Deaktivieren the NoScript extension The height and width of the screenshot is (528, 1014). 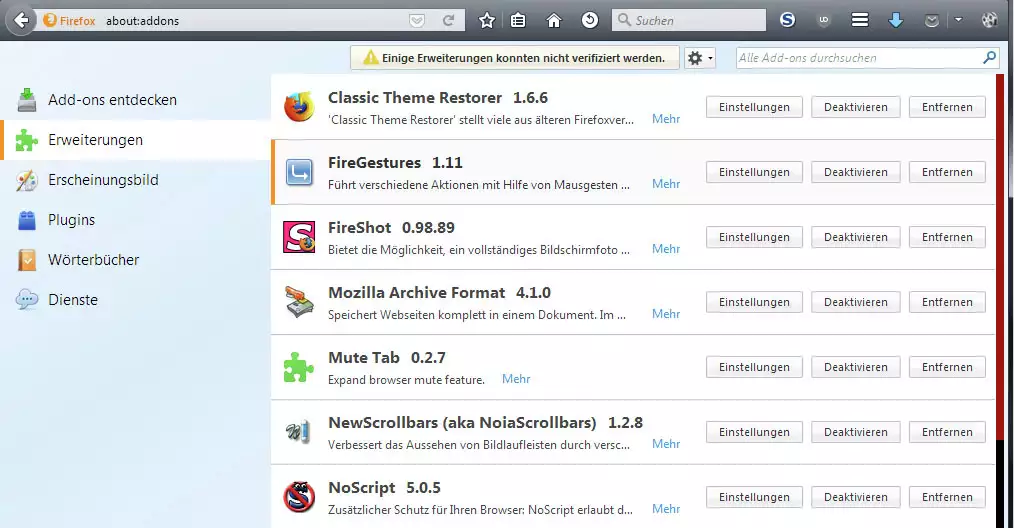(x=855, y=497)
